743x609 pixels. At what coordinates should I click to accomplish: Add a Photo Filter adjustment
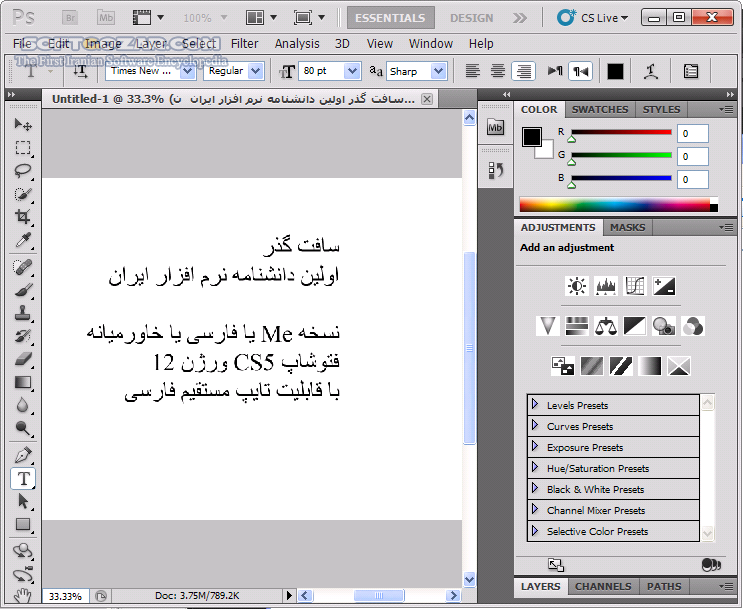pos(664,326)
